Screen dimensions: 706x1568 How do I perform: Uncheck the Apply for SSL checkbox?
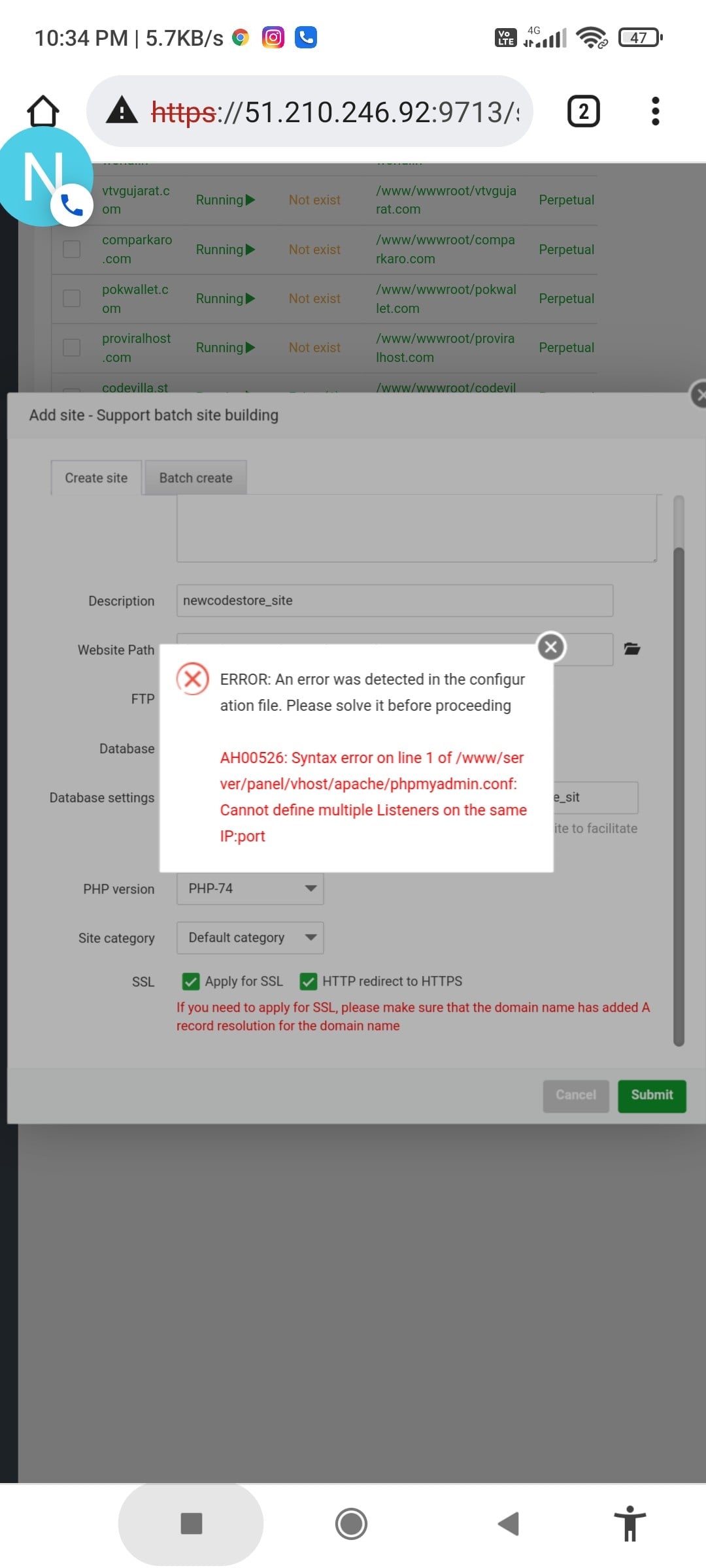(191, 981)
